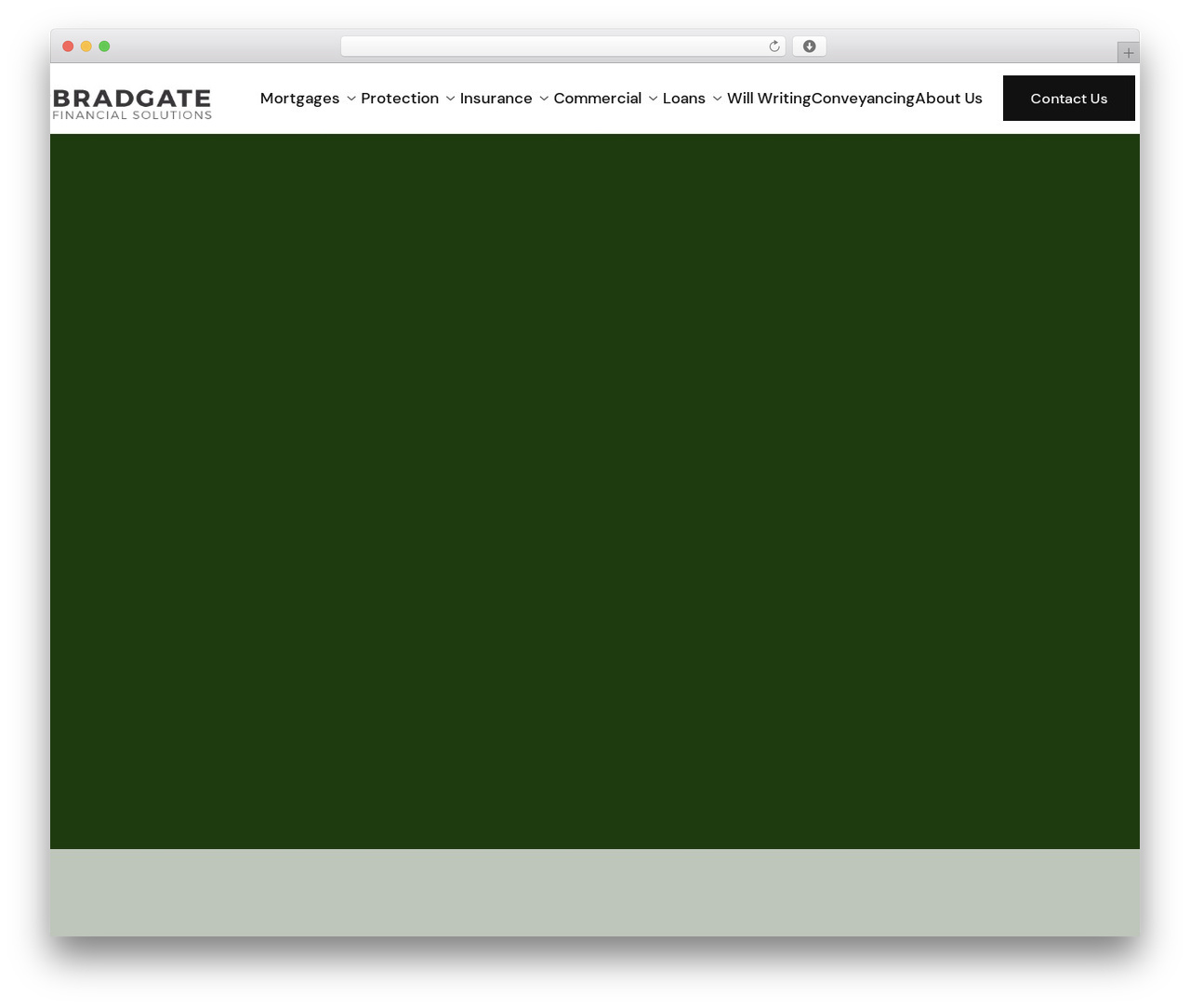Focus the browser address bar
Viewport: 1190px width, 1008px height.
click(x=562, y=46)
